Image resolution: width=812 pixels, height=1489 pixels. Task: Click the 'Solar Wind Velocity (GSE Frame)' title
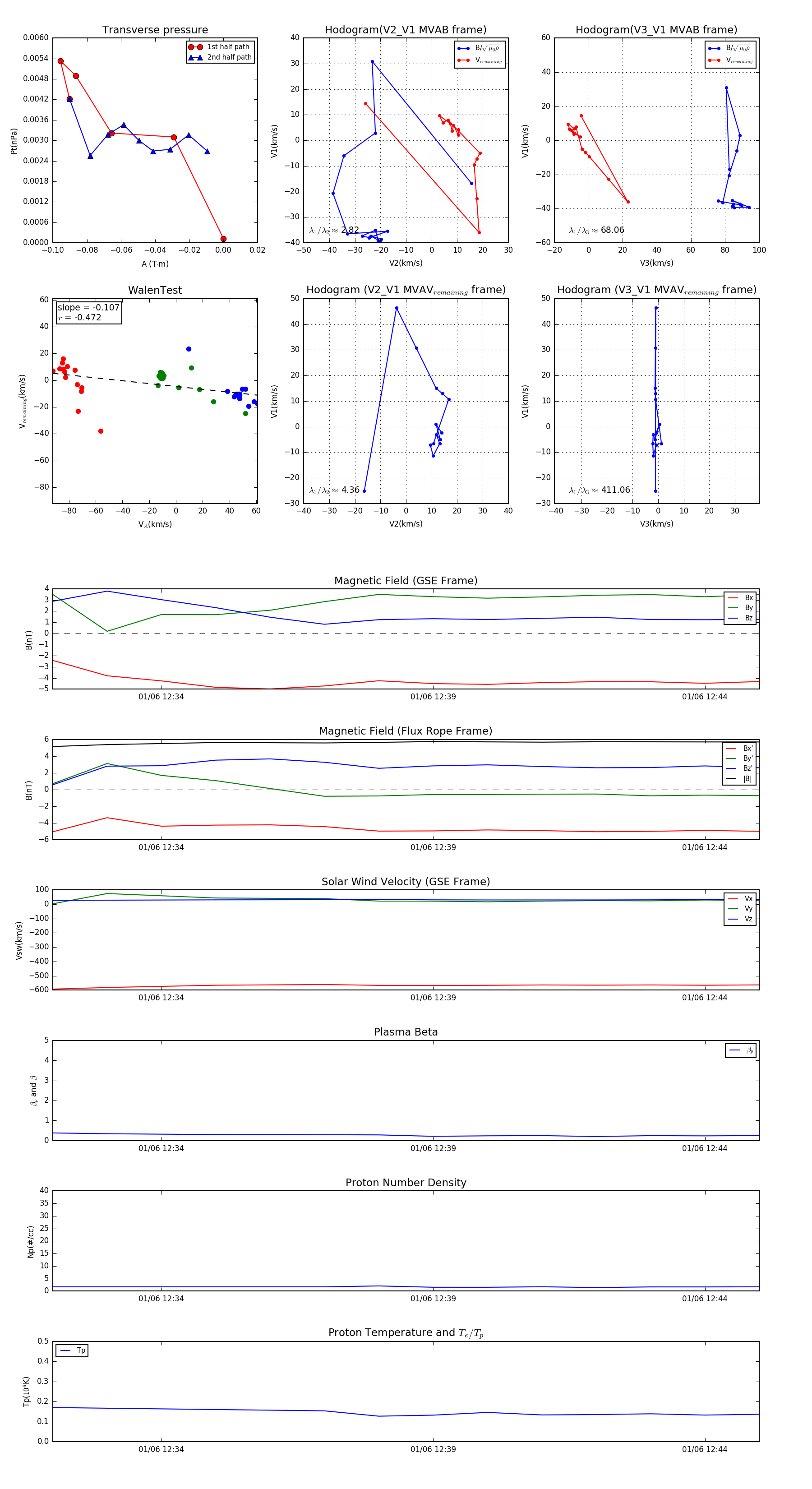click(406, 882)
